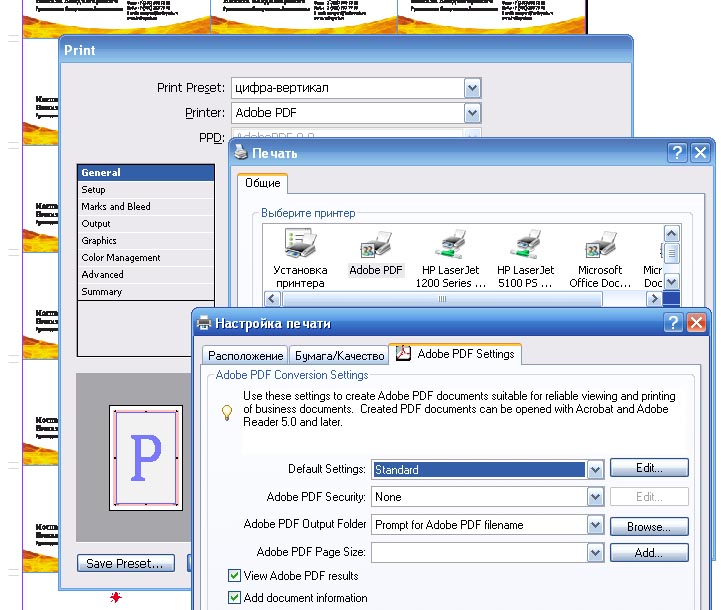
Task: Click printer list scroll left arrow
Action: point(272,299)
